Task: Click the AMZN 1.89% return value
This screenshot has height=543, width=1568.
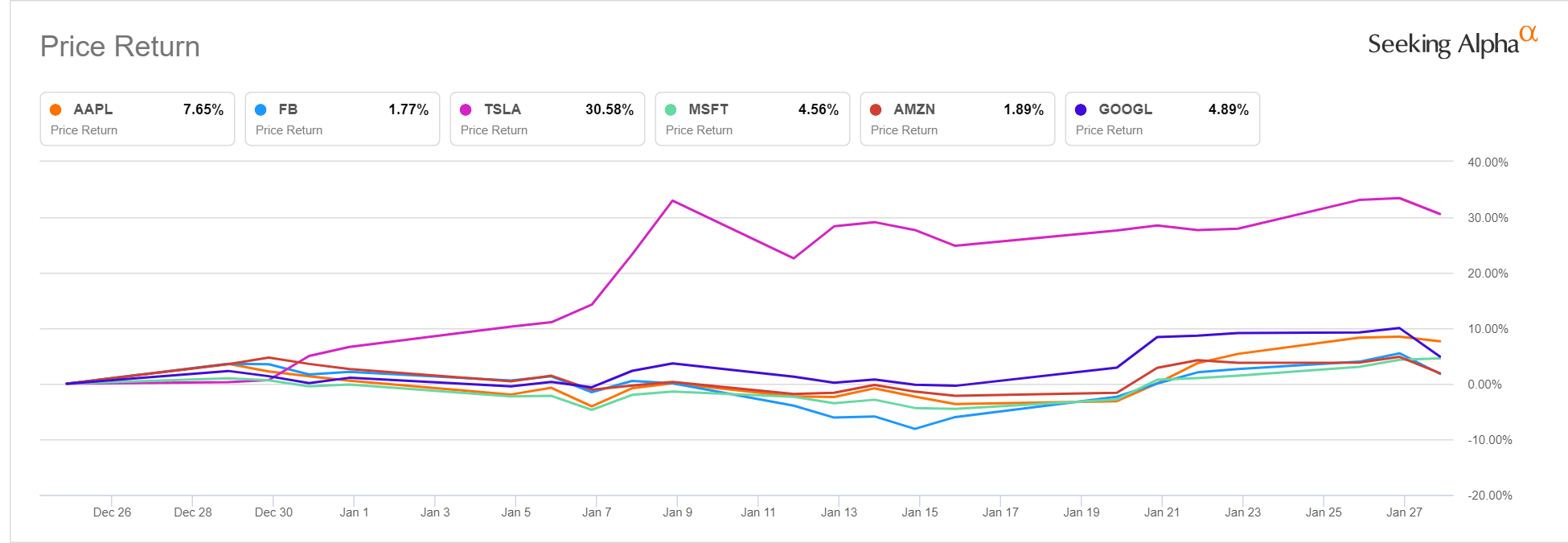Action: coord(1023,109)
